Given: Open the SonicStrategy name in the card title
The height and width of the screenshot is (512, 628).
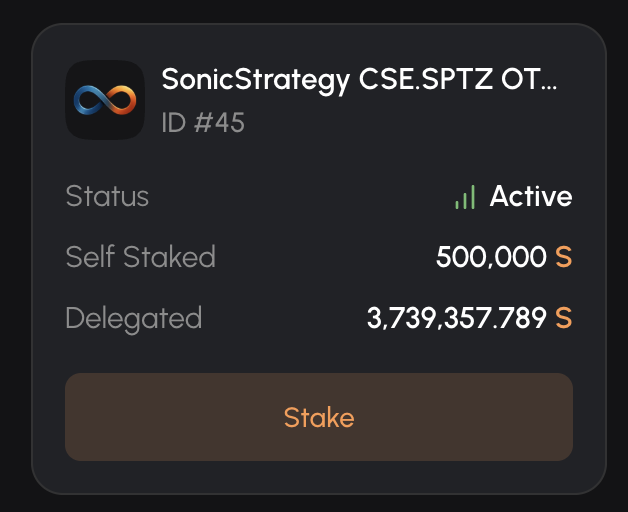Looking at the screenshot, I should click(x=256, y=80).
